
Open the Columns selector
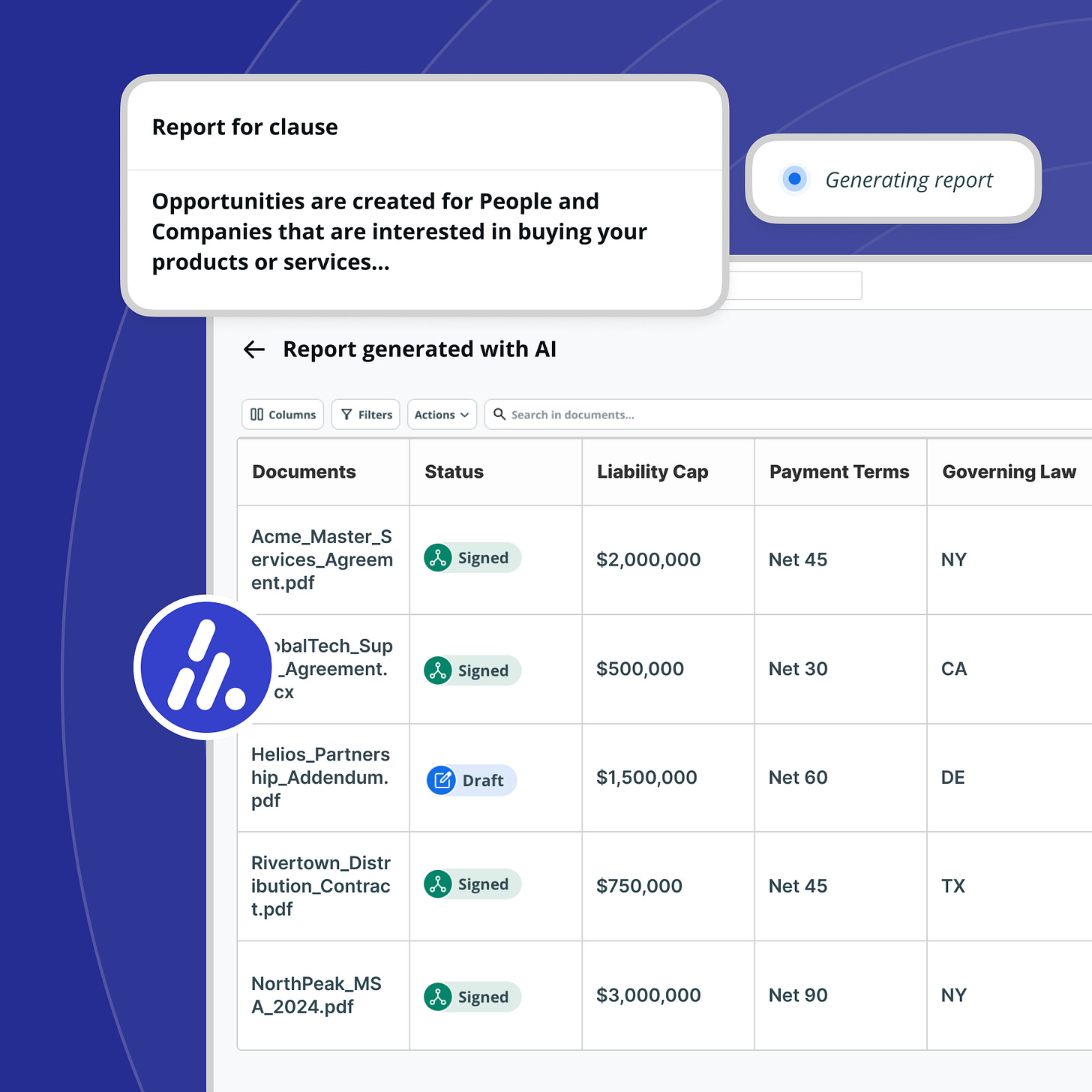pos(283,415)
